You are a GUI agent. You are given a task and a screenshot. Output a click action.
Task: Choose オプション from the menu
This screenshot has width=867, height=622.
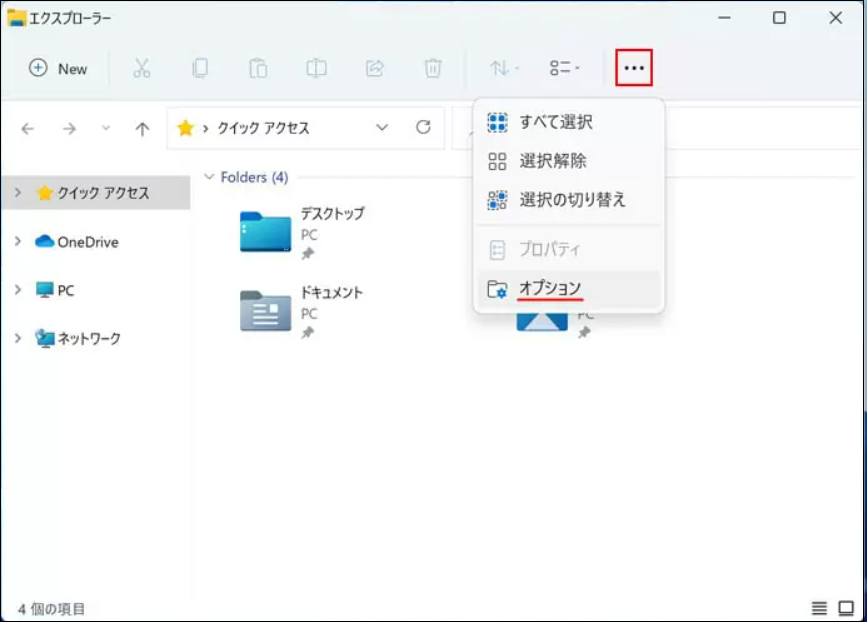pyautogui.click(x=550, y=288)
